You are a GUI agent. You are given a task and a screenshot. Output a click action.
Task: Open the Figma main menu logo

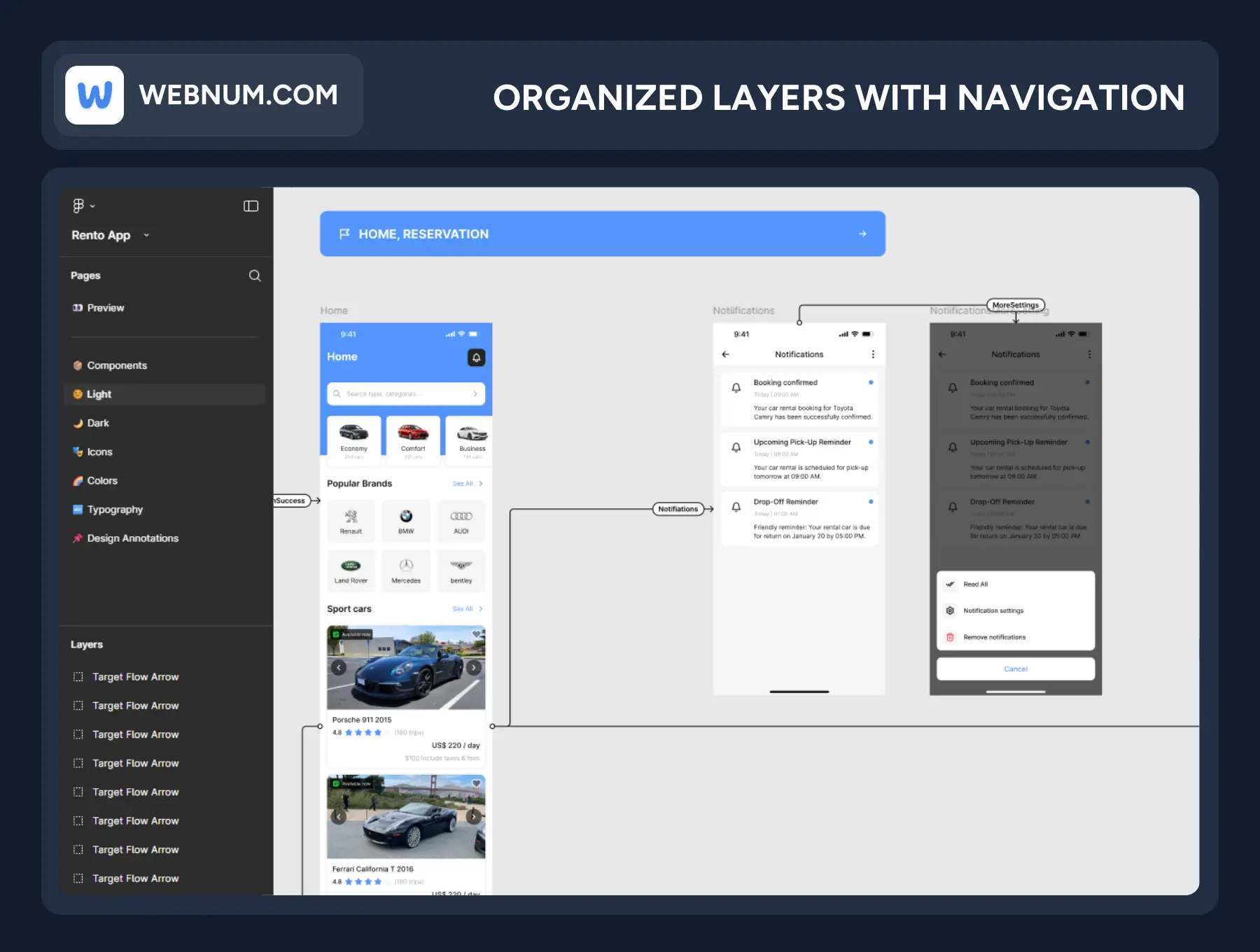(x=78, y=206)
